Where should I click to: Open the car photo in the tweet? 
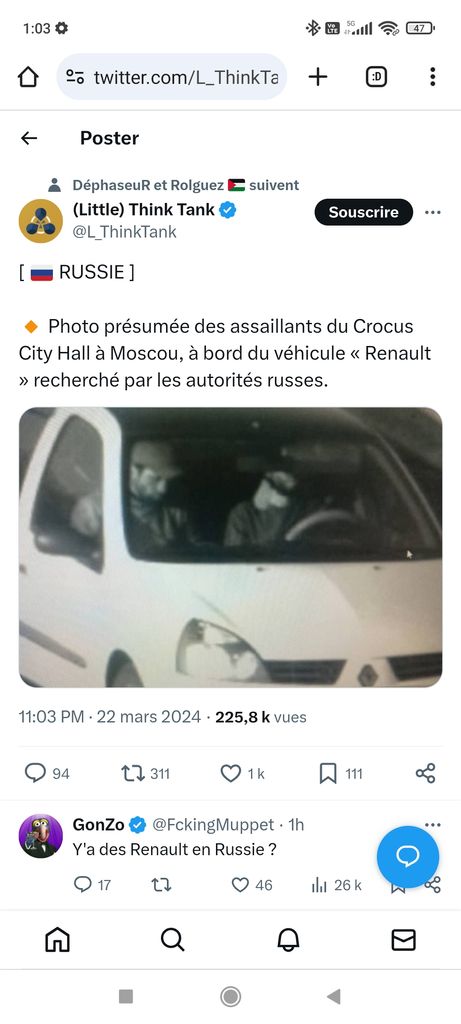[x=230, y=547]
